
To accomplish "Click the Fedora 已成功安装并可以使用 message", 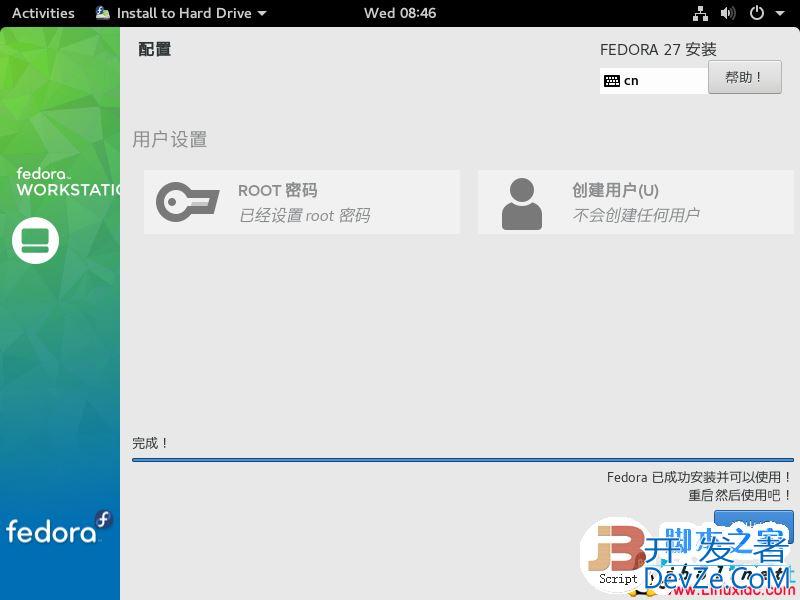I will click(698, 477).
